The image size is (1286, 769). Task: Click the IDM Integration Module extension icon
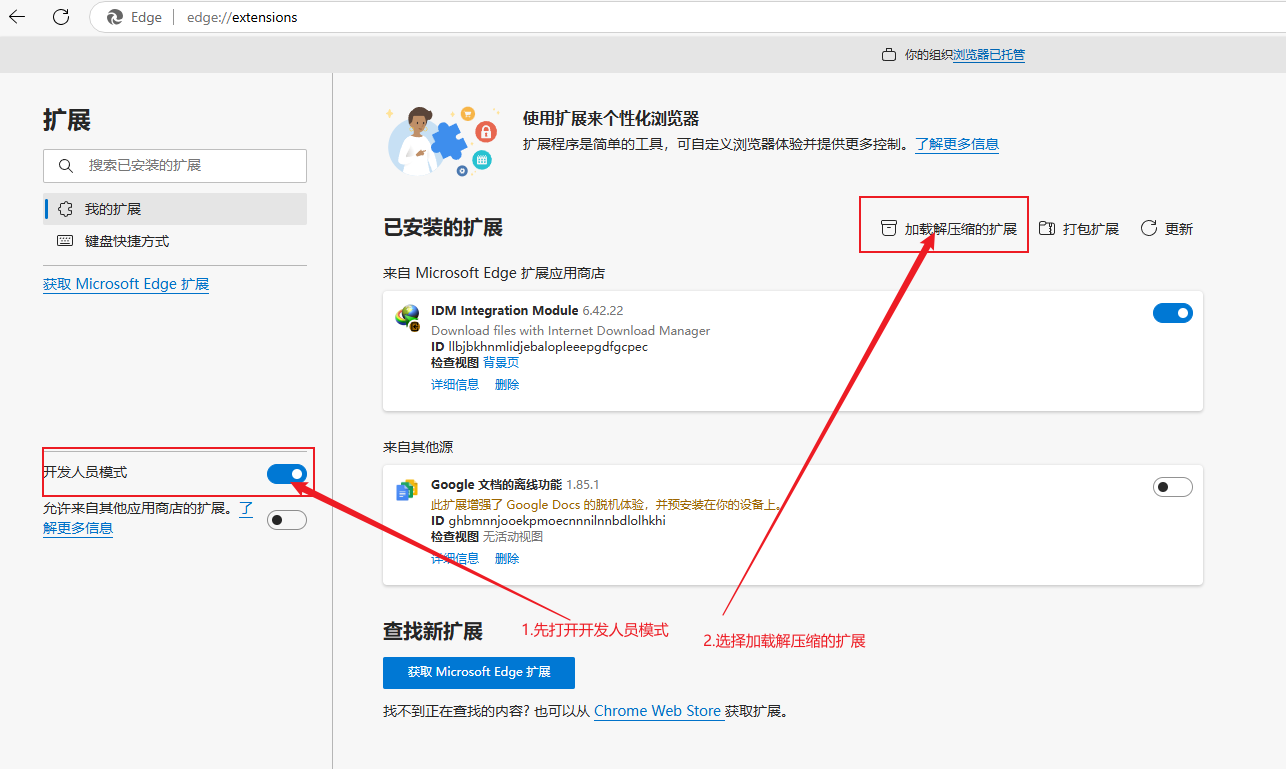tap(407, 316)
